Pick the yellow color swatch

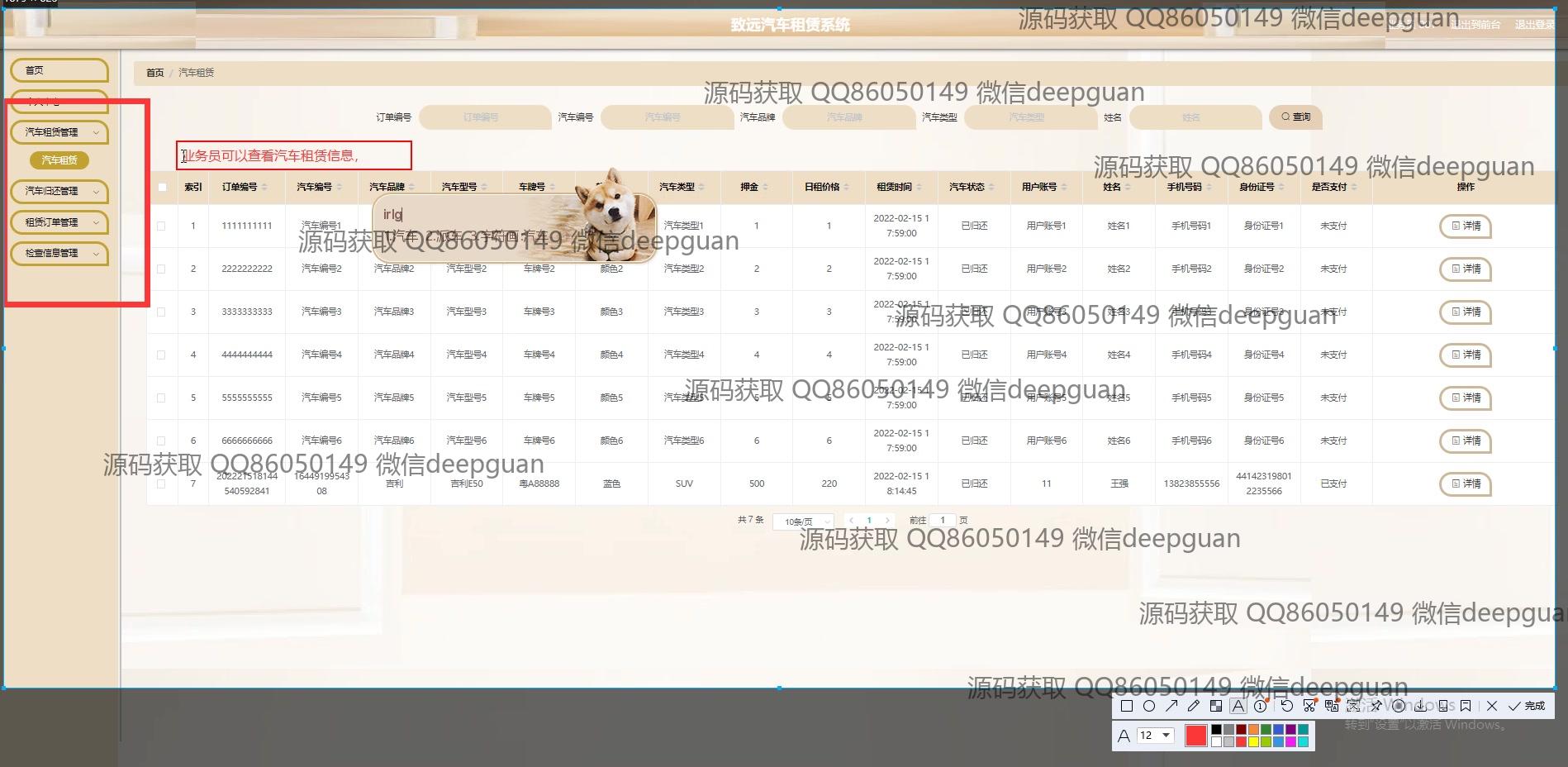pos(1253,741)
